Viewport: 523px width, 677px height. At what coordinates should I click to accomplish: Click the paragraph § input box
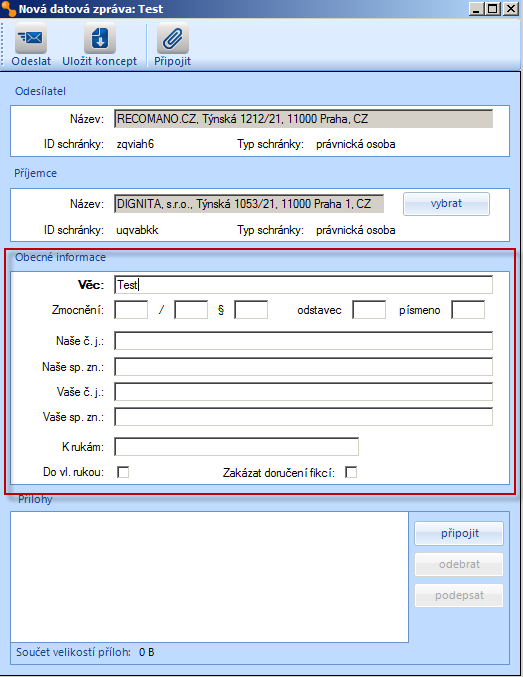click(x=251, y=310)
